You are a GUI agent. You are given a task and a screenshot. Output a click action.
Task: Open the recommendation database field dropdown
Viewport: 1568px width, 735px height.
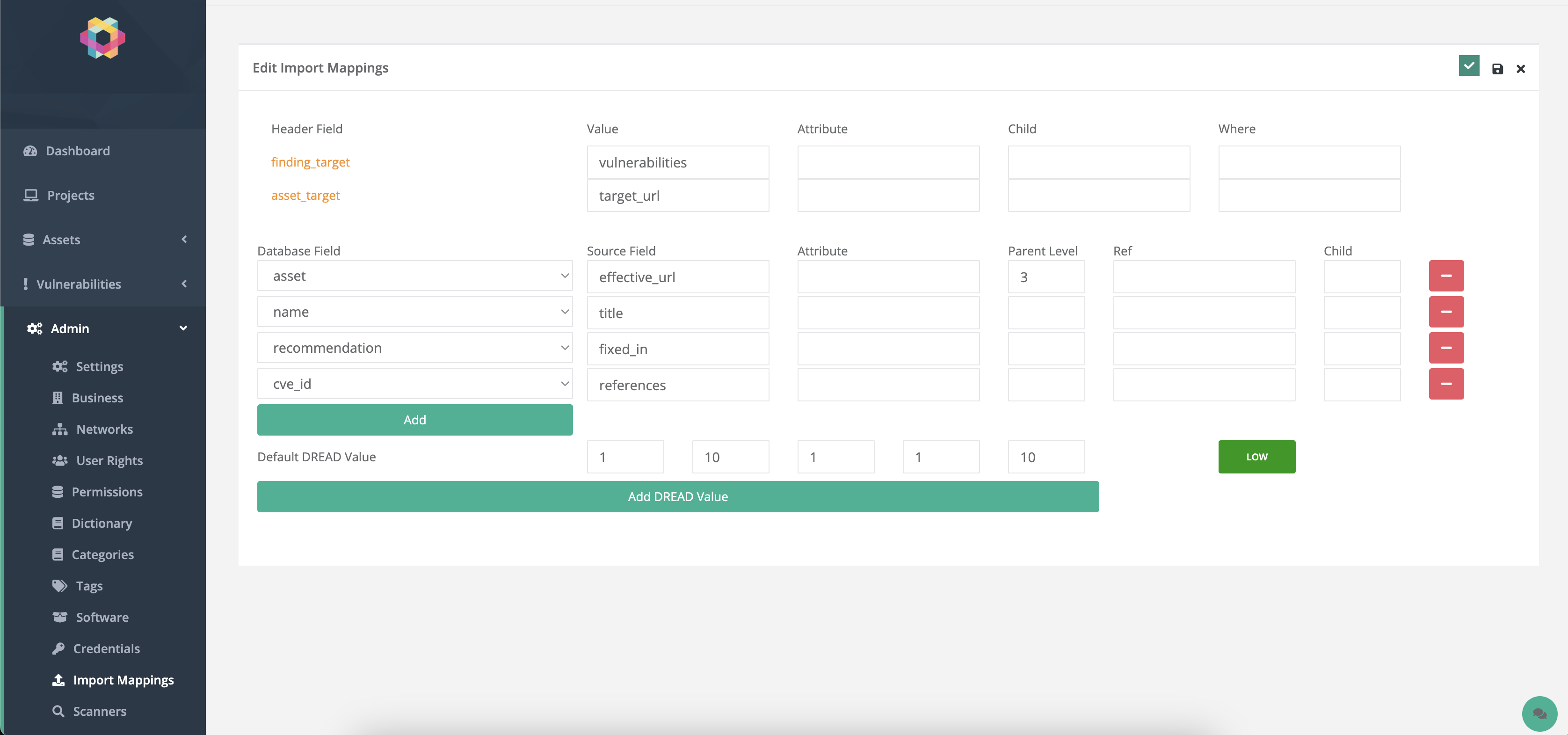414,348
